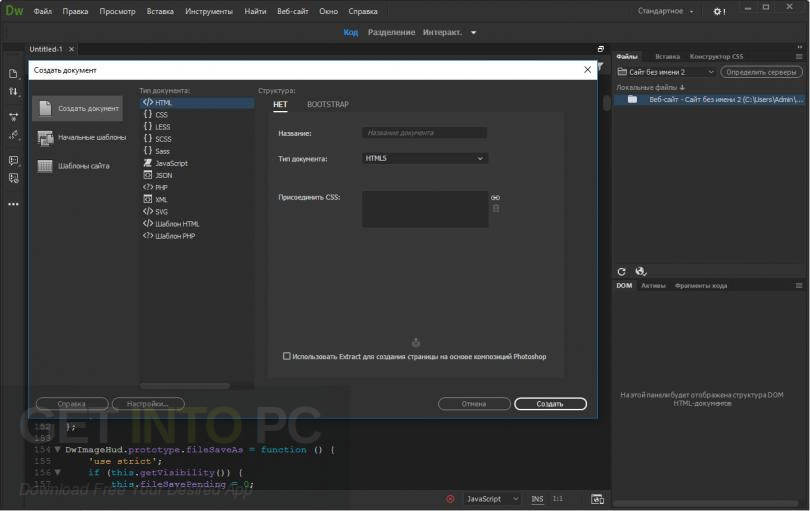Open the DOM panel options menu icon
The width and height of the screenshot is (810, 511).
(799, 285)
